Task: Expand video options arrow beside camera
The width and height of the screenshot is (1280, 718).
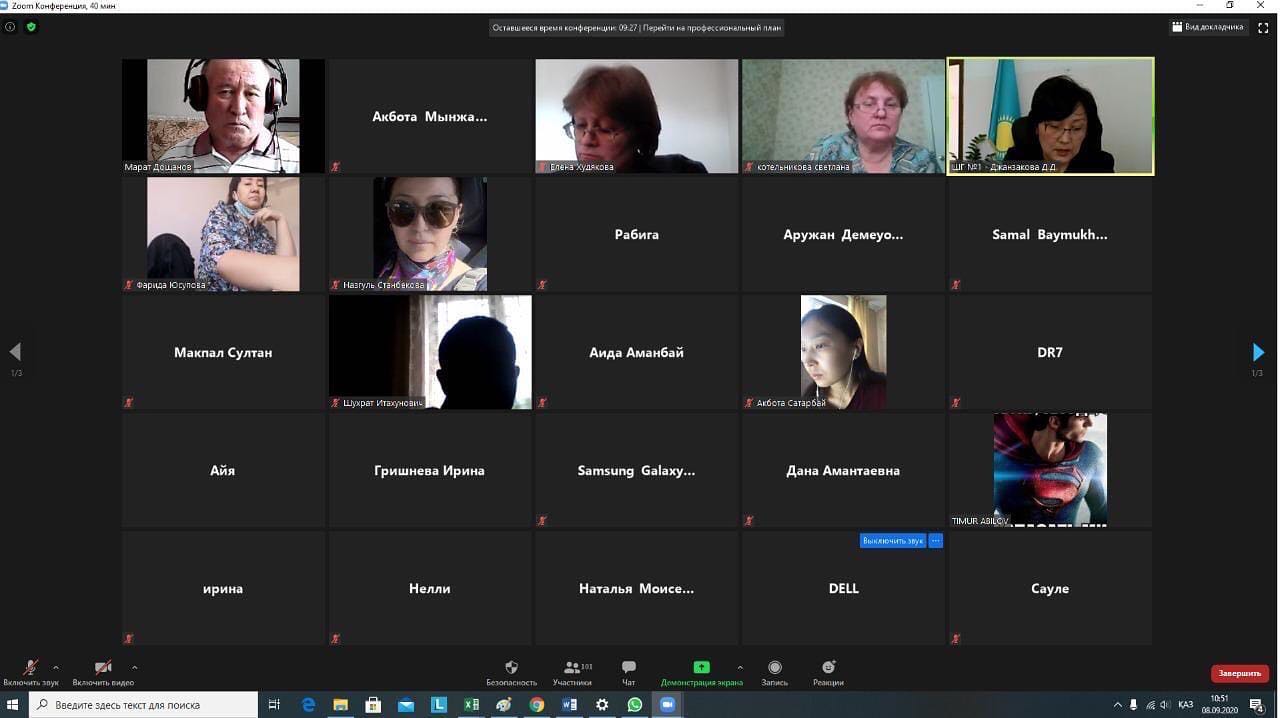Action: click(x=134, y=667)
